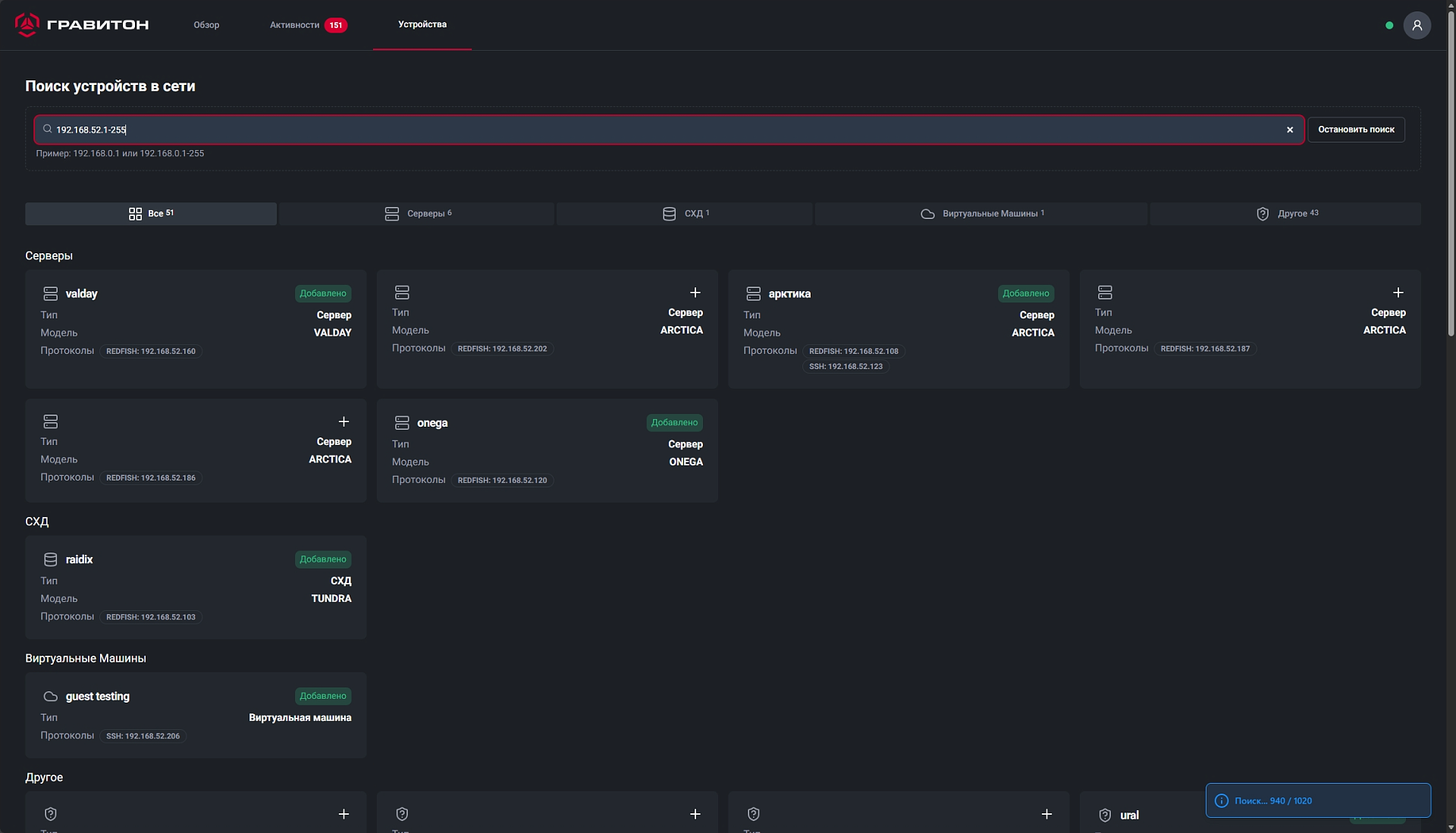Click the server icon next to valday
This screenshot has width=1456, height=833.
[51, 293]
